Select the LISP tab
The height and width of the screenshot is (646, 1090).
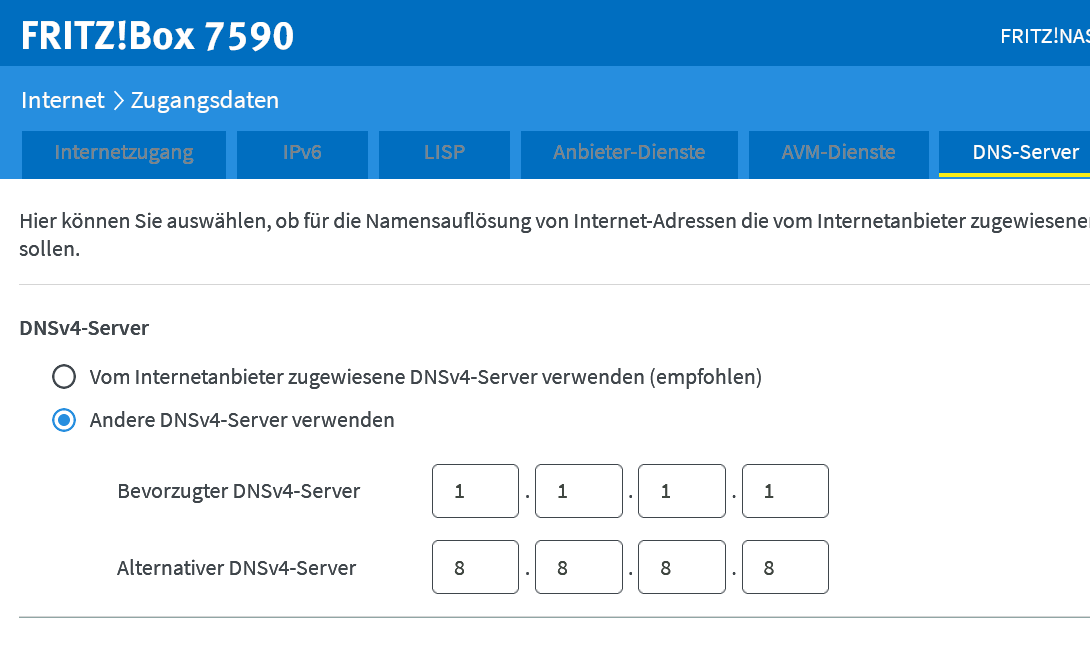[x=444, y=153]
